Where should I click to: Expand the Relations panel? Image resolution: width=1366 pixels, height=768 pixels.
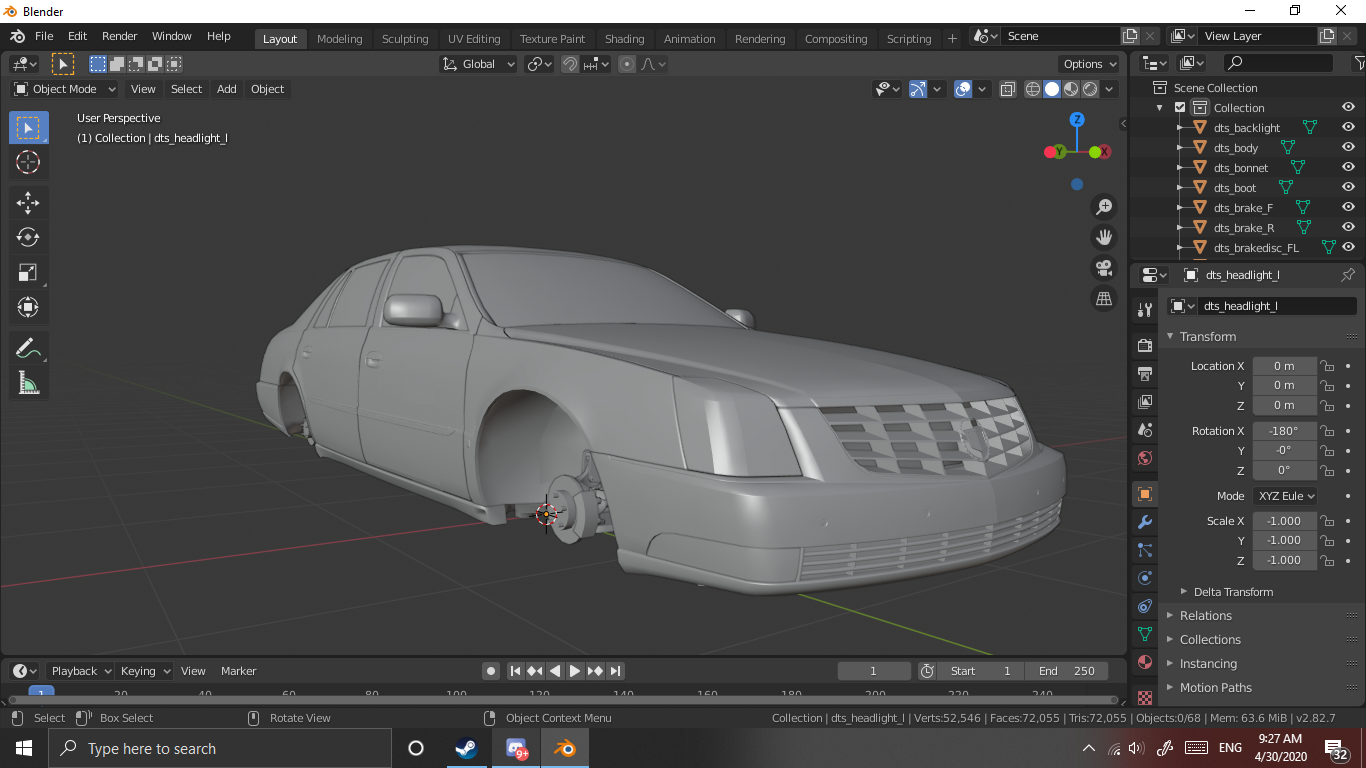pyautogui.click(x=1205, y=616)
